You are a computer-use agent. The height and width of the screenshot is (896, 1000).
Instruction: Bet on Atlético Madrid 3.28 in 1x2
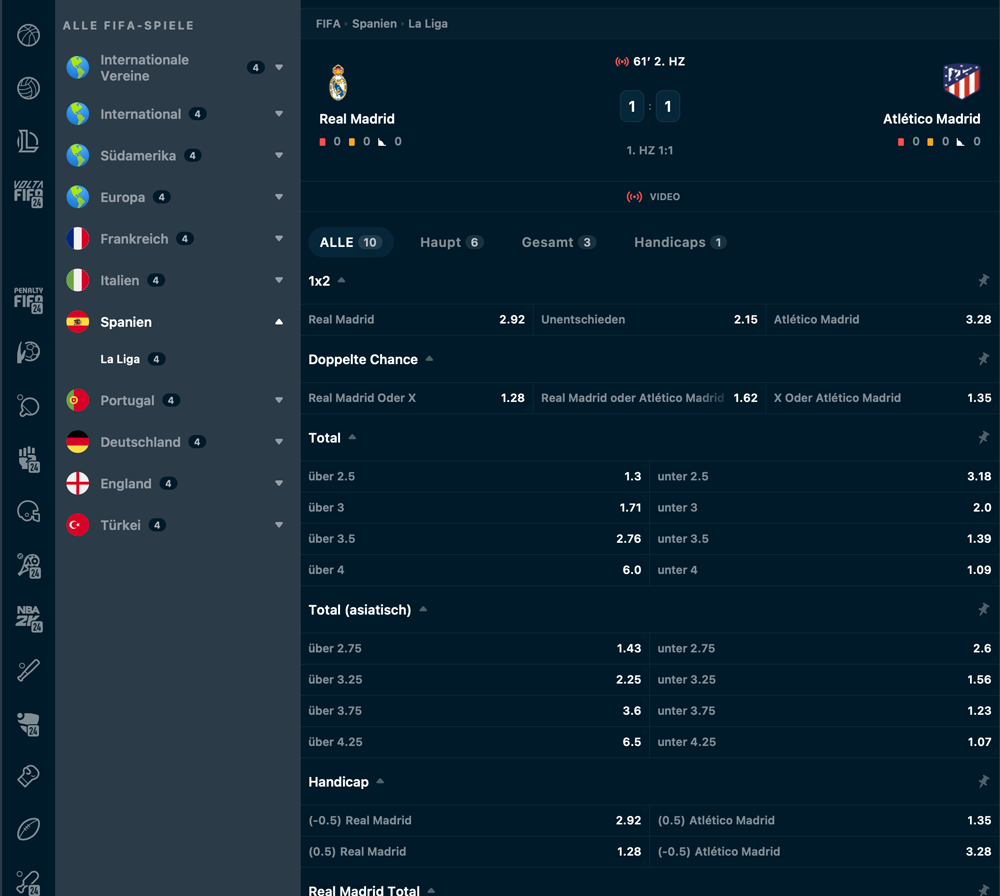click(x=883, y=319)
